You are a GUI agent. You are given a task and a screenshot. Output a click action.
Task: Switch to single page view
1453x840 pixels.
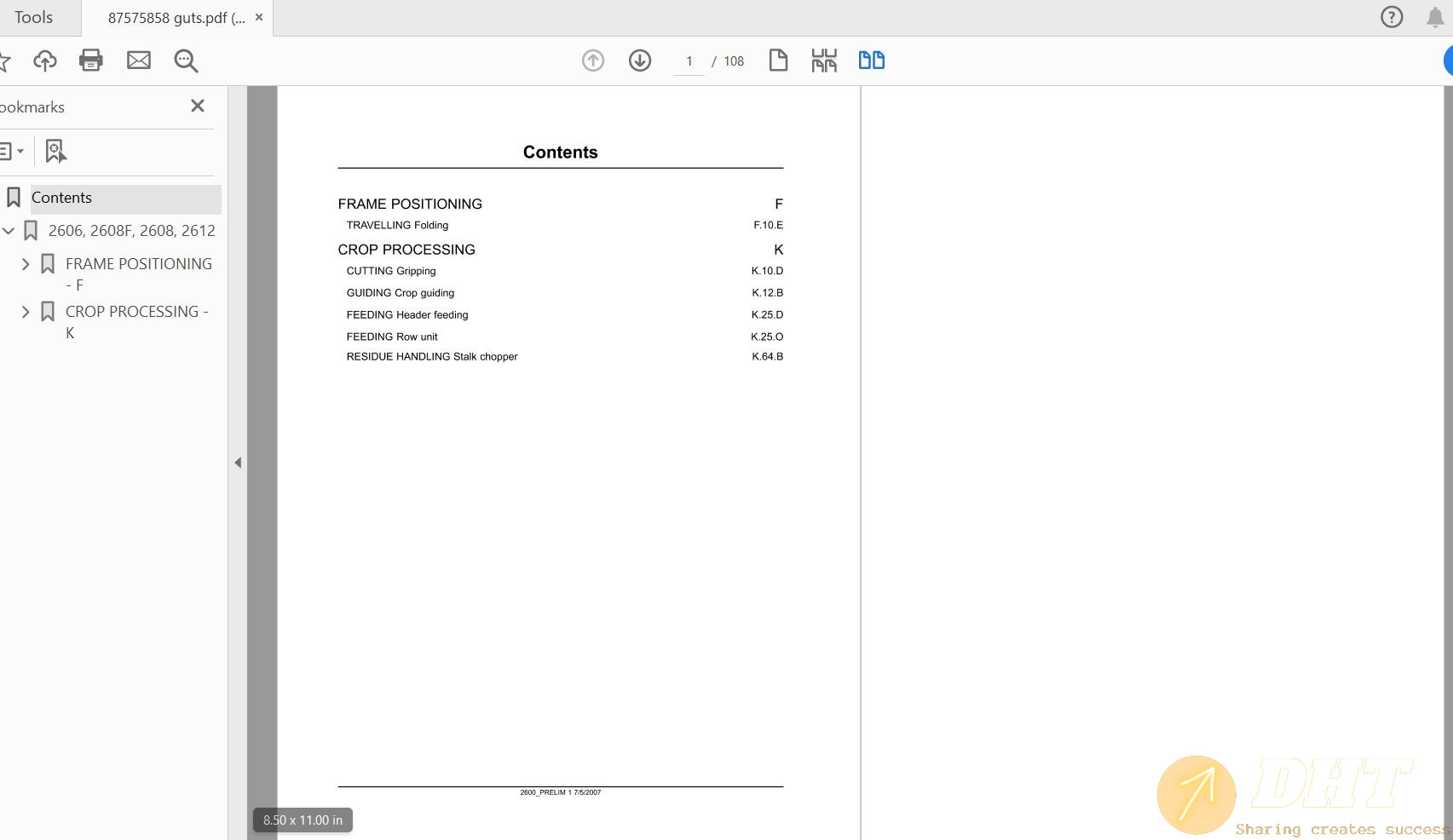pos(778,60)
